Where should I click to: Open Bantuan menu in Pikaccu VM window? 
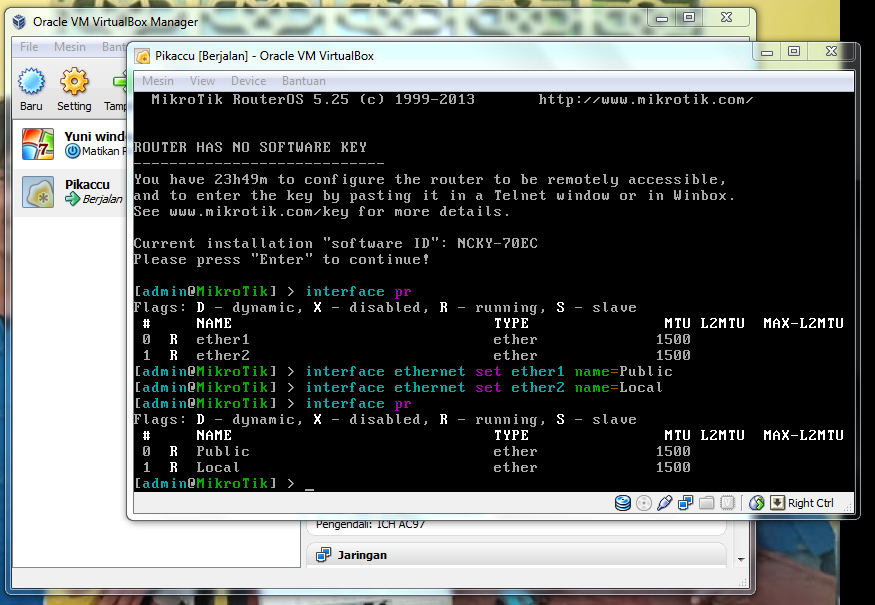point(304,81)
